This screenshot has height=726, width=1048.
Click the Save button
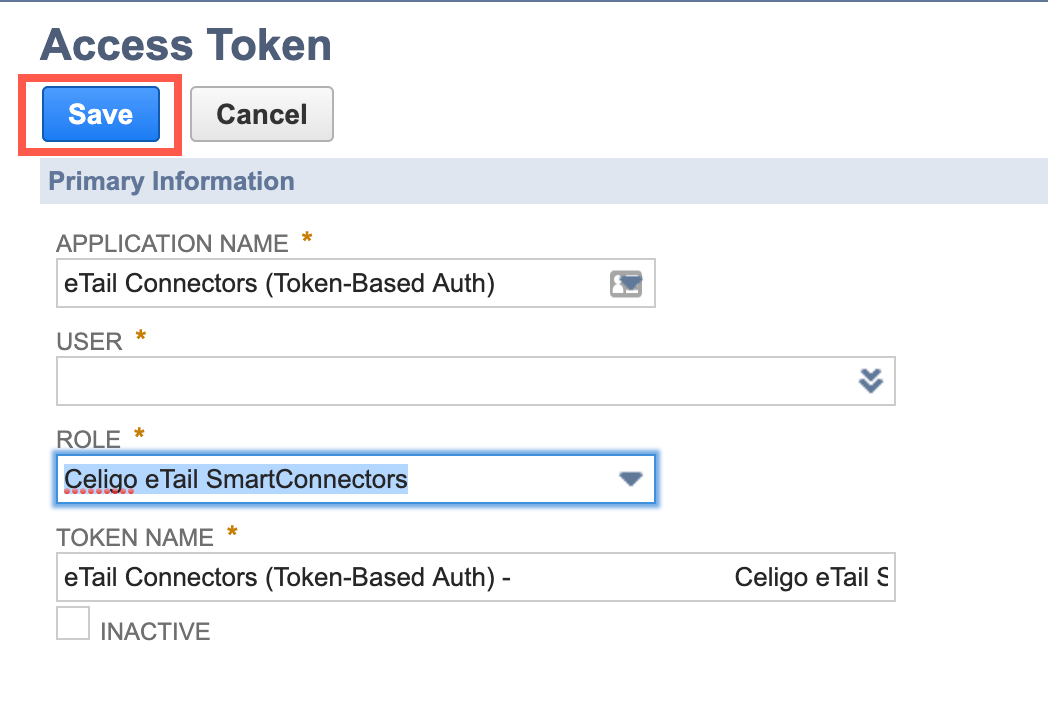(x=99, y=114)
